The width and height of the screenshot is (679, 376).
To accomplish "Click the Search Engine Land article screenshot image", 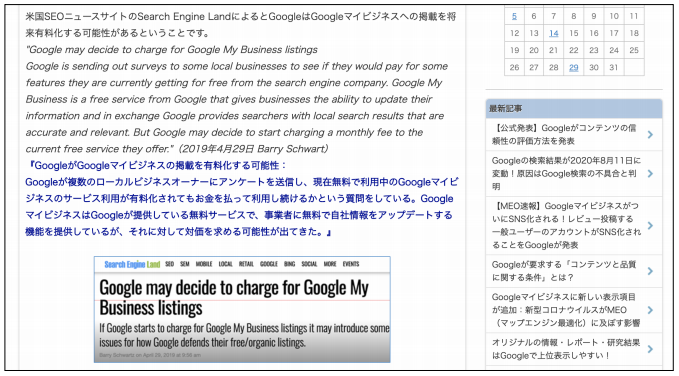I will tap(242, 309).
